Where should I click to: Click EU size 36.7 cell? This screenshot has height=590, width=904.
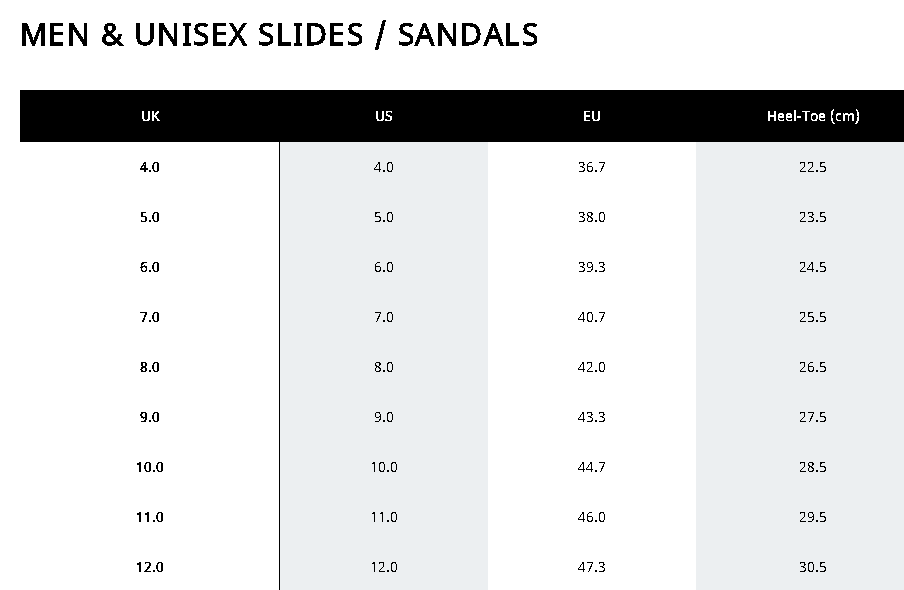[592, 167]
